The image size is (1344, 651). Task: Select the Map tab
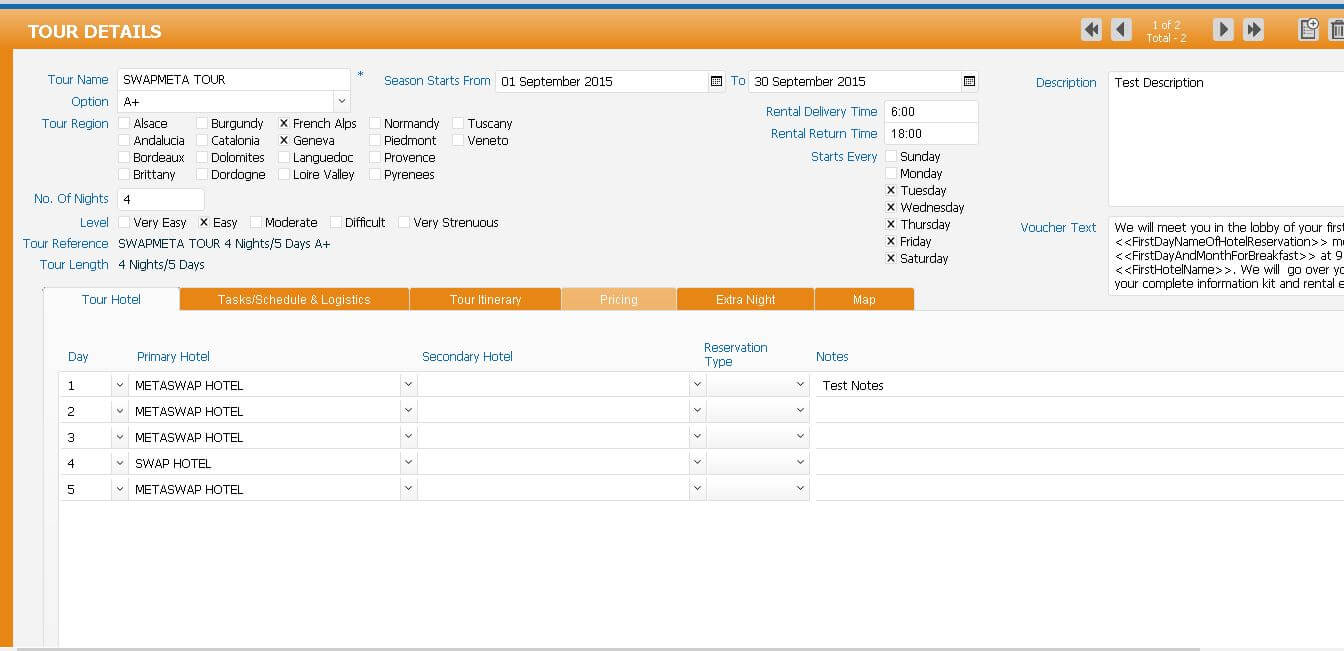coord(864,299)
